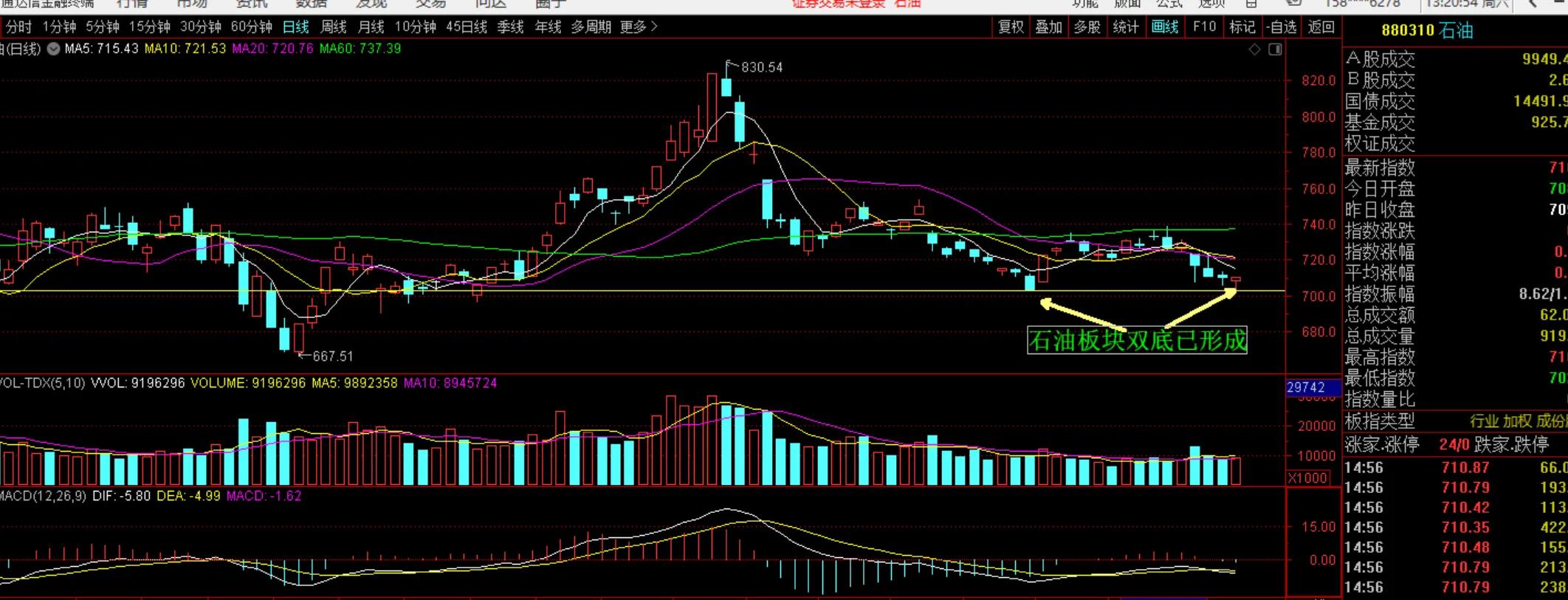
Task: Click the 返回 back button
Action: (1321, 27)
